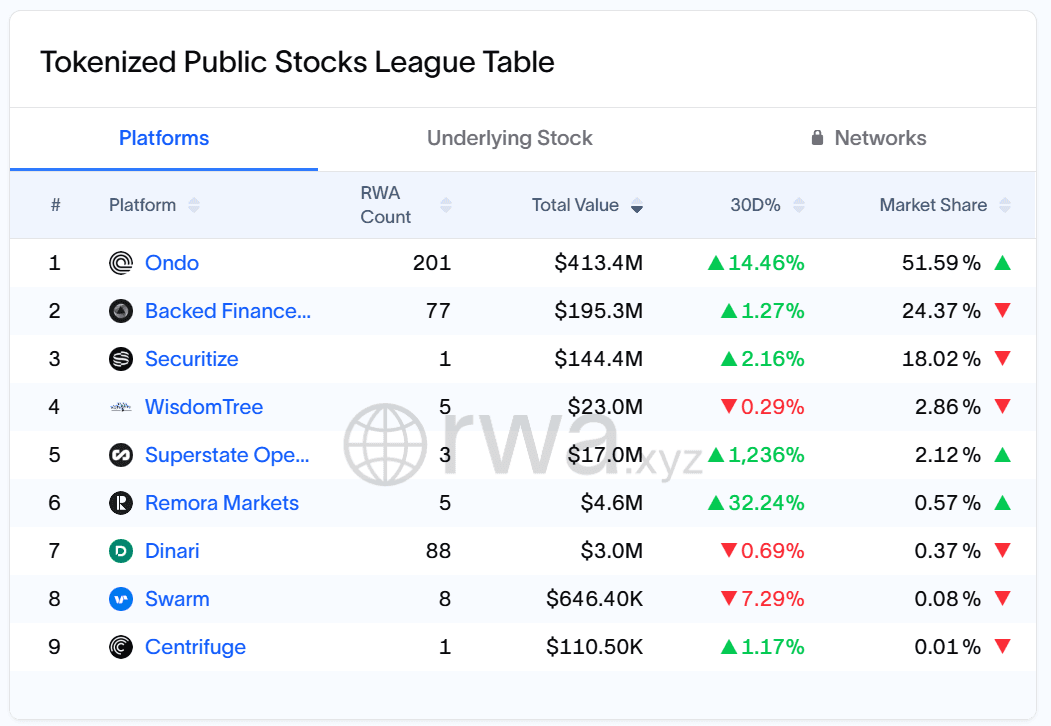Screen dimensions: 1051x726
Task: Click the Ondo platform logo icon
Action: point(121,263)
